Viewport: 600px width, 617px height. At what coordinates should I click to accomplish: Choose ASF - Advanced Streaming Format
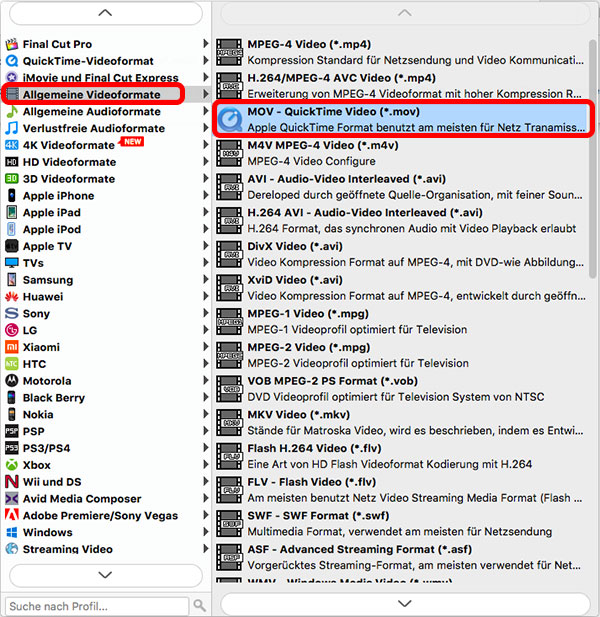click(x=401, y=557)
